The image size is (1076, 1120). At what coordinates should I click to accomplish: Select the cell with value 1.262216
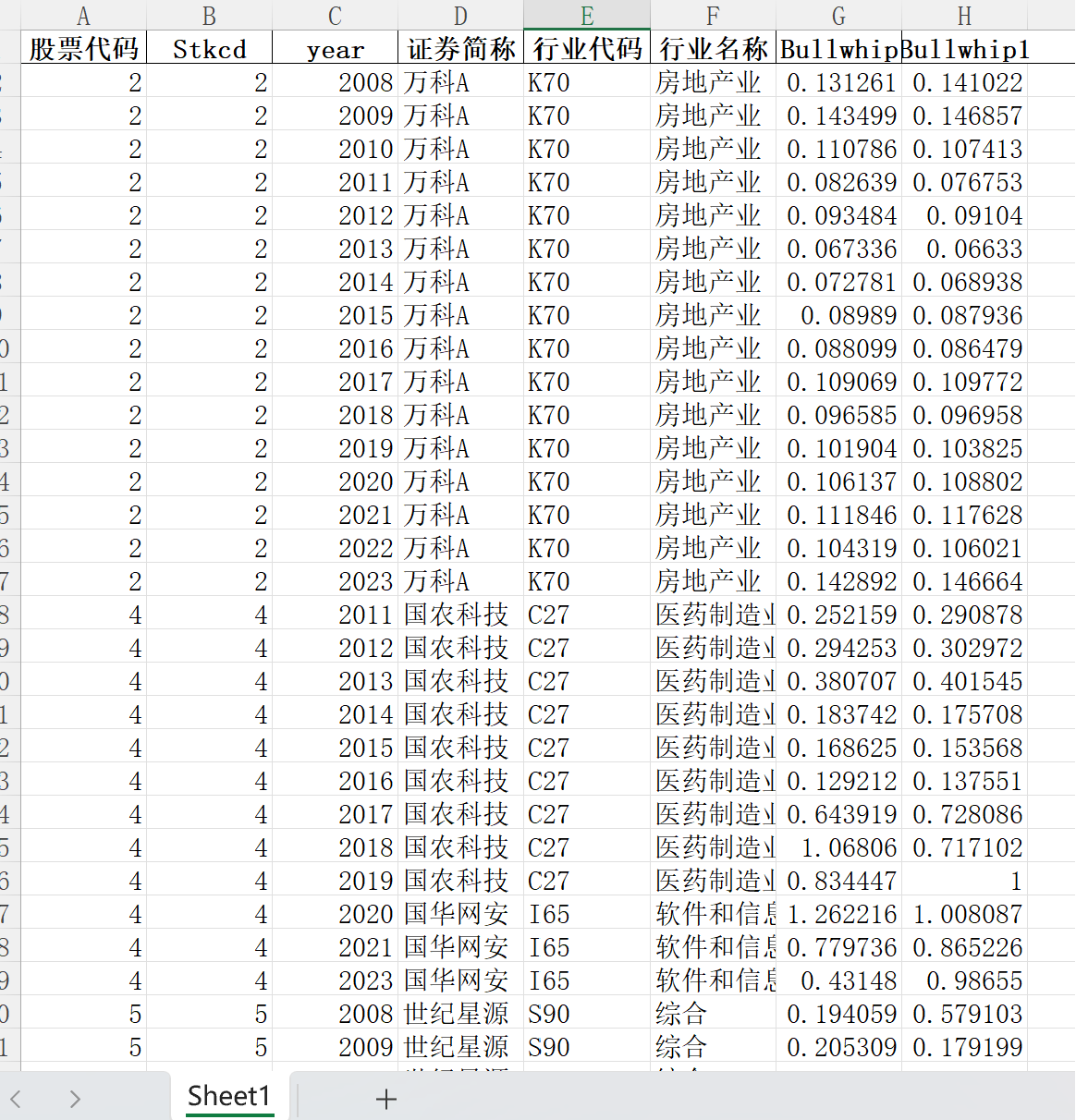[x=838, y=914]
